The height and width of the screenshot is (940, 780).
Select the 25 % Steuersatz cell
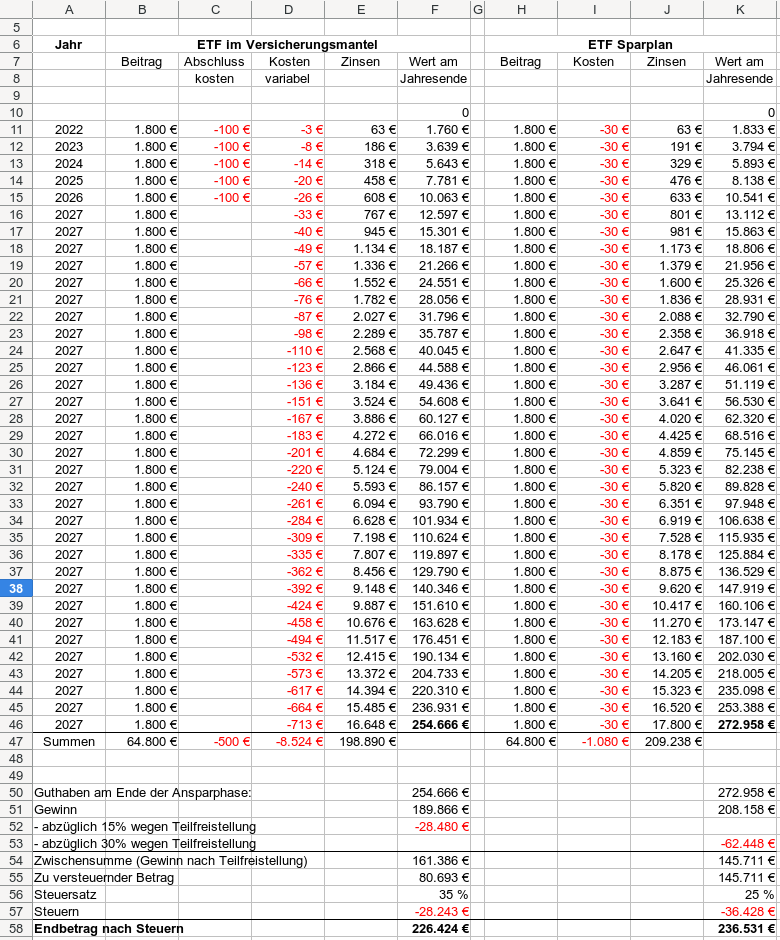740,894
